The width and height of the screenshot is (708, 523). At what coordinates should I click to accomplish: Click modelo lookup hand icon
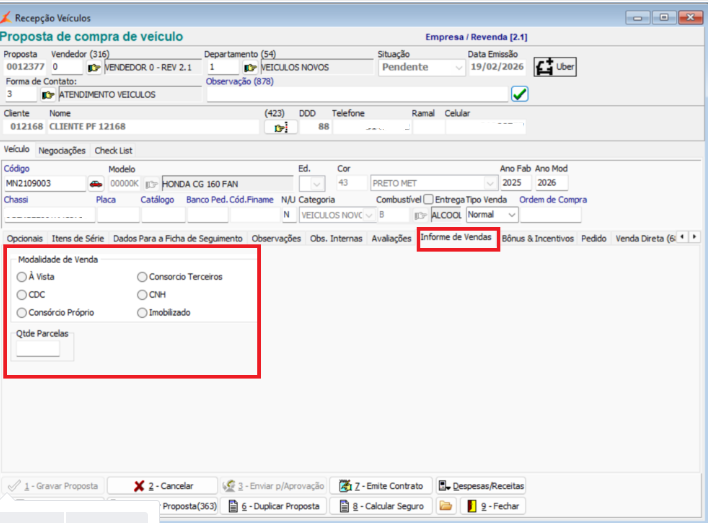coord(151,184)
